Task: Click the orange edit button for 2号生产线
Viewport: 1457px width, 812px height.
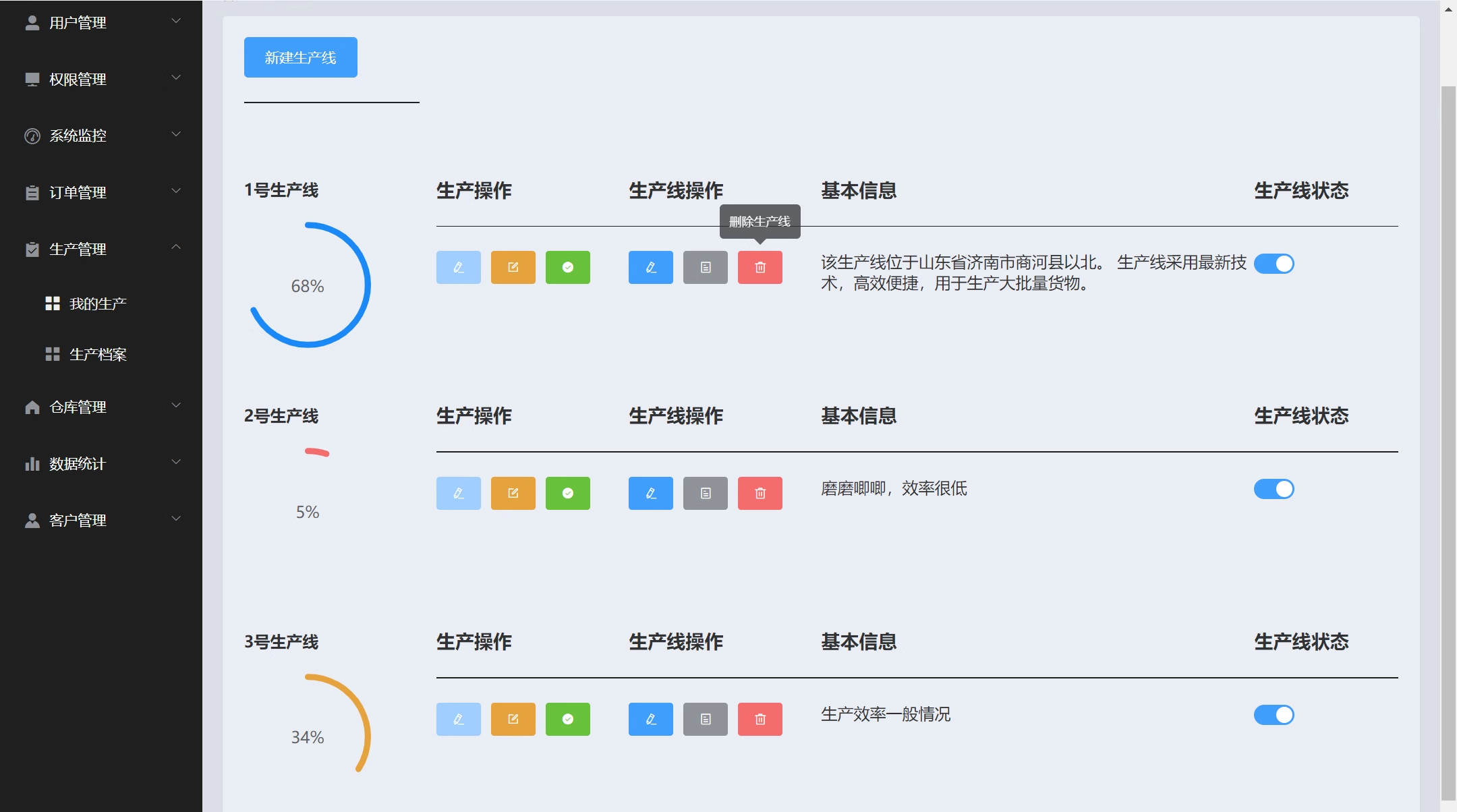Action: pyautogui.click(x=513, y=493)
